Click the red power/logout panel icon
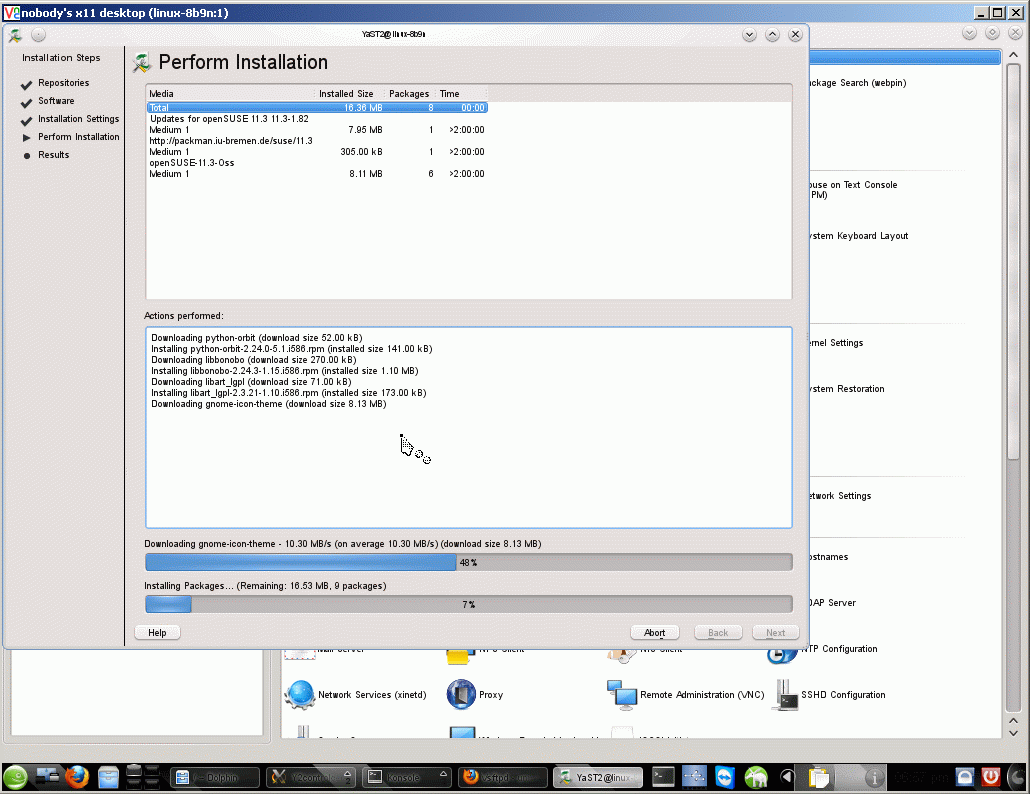The image size is (1030, 794). [x=991, y=778]
